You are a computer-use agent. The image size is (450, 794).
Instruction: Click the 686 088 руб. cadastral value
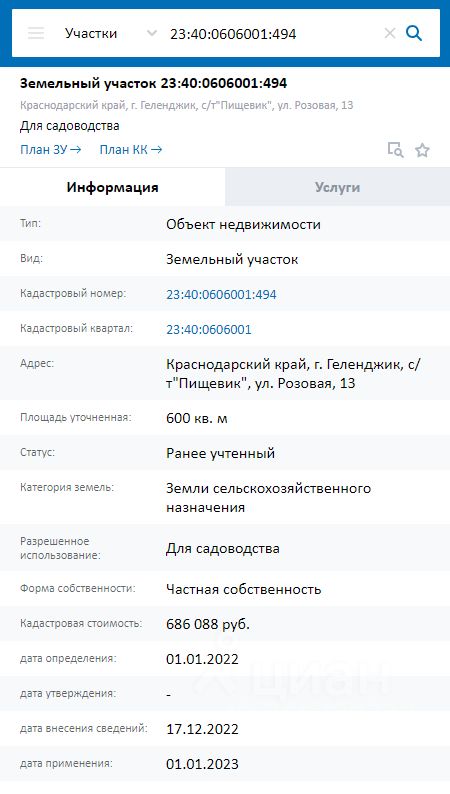208,624
